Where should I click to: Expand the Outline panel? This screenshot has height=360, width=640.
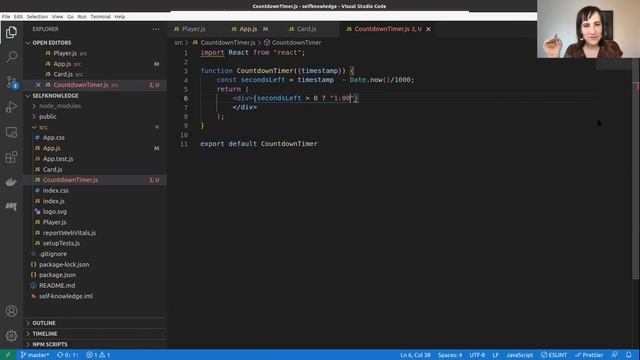click(x=95, y=323)
